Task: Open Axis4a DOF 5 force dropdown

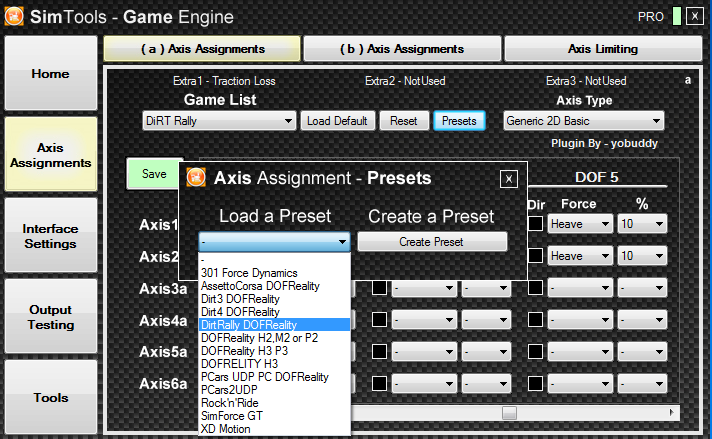Action: click(580, 320)
